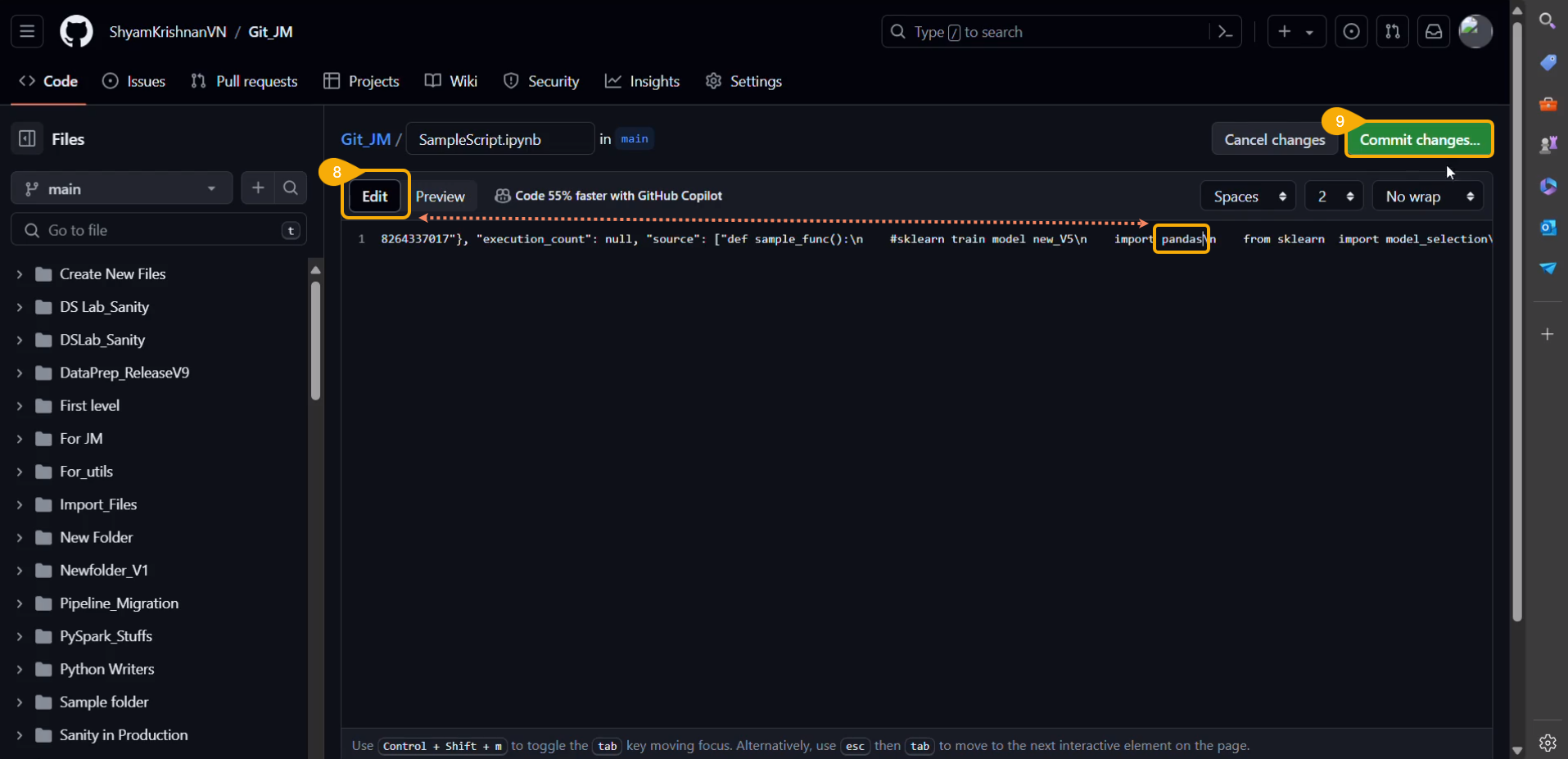Click the search files magnifier icon
The height and width of the screenshot is (759, 1568).
(290, 188)
